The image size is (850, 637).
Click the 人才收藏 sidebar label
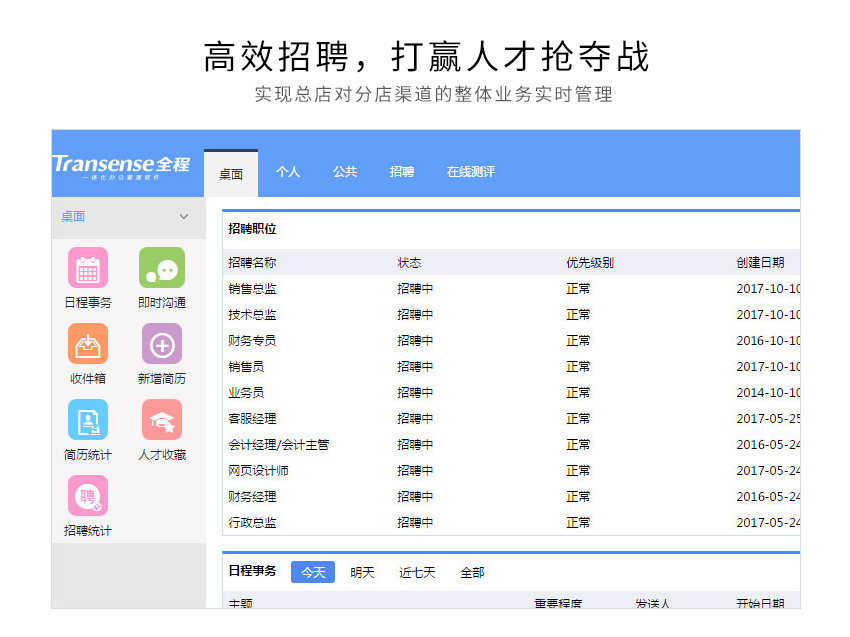point(162,454)
